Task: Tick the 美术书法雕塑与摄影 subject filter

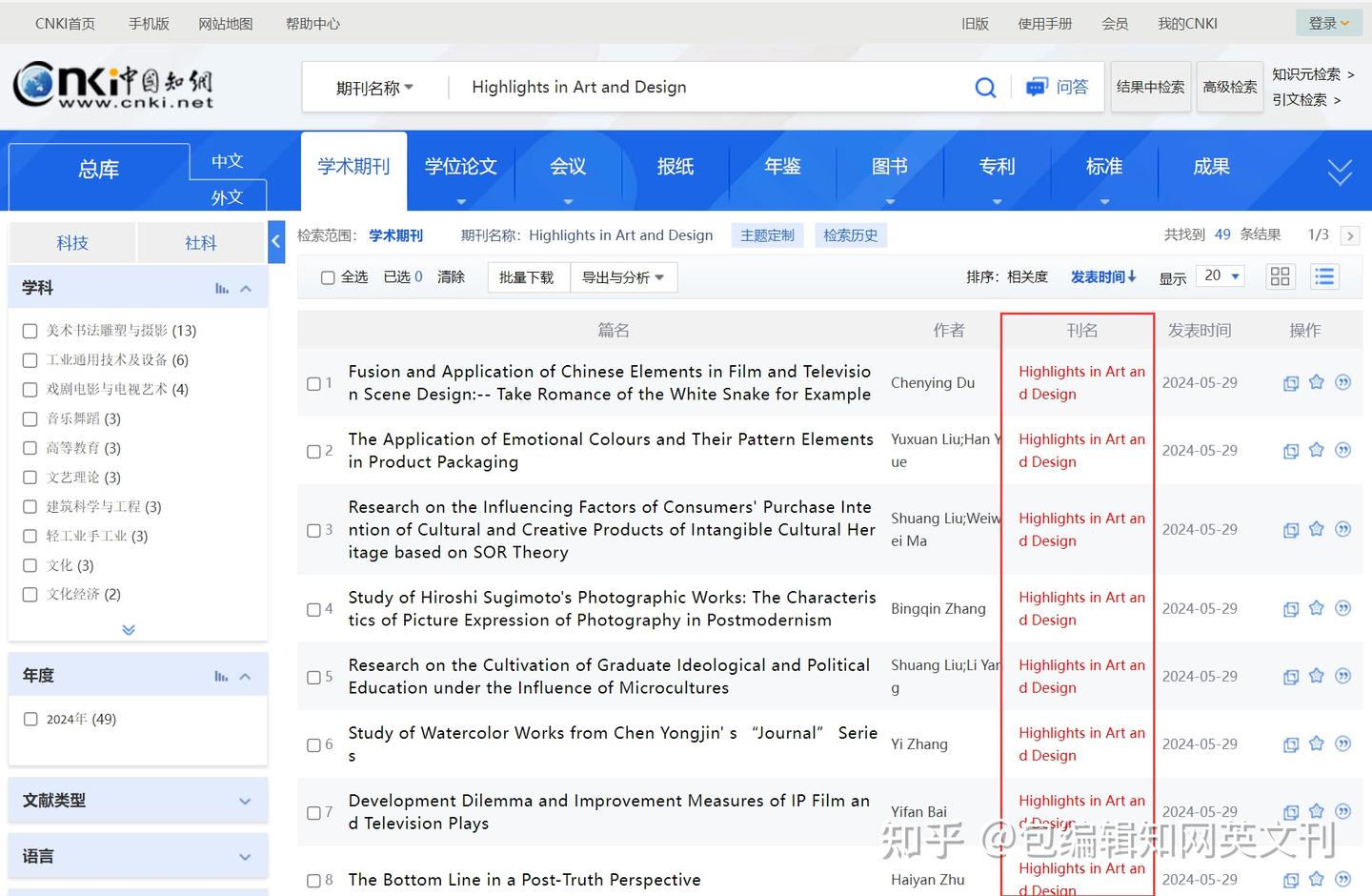Action: 30,331
